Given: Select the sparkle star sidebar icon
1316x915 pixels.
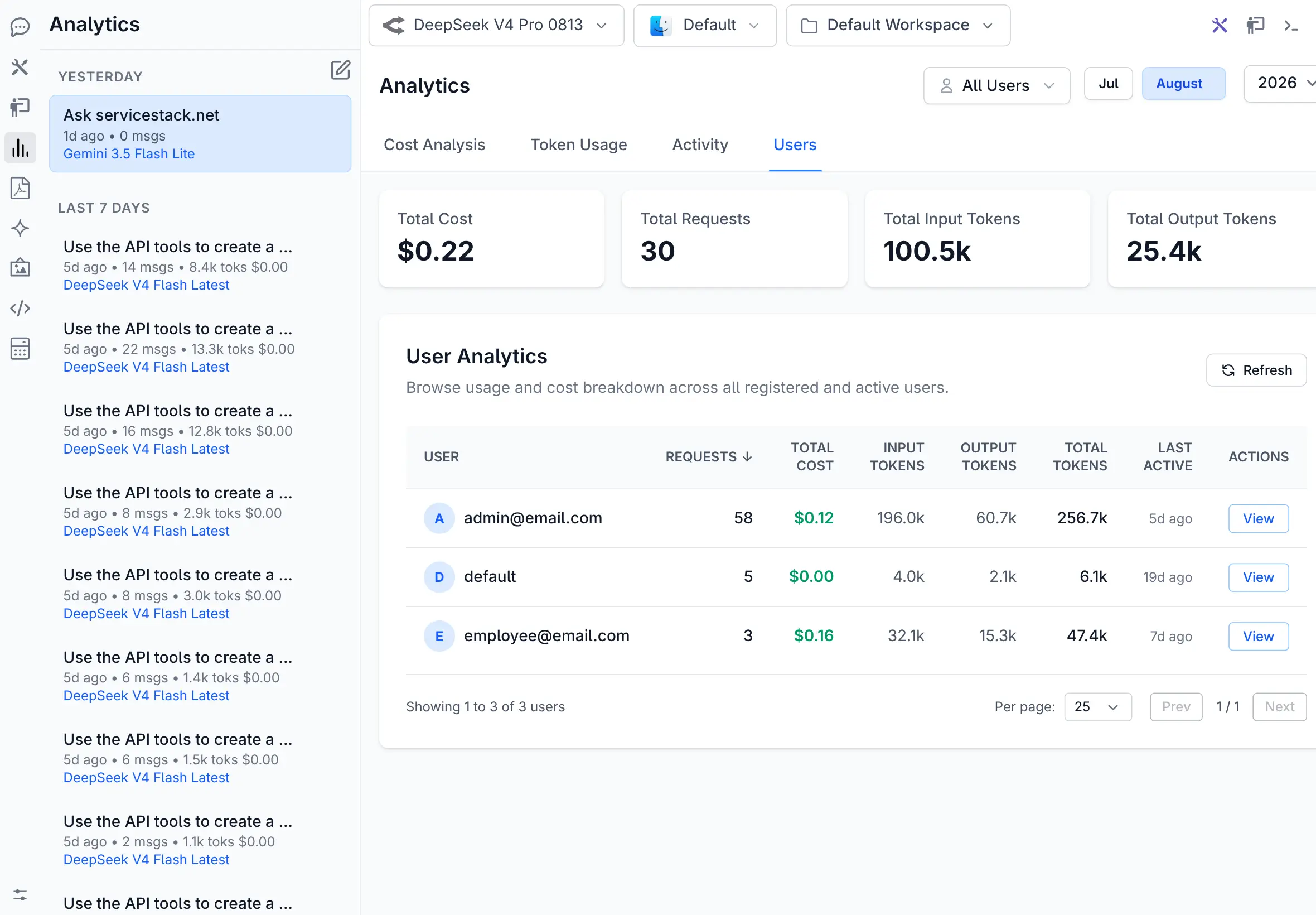Looking at the screenshot, I should point(20,228).
